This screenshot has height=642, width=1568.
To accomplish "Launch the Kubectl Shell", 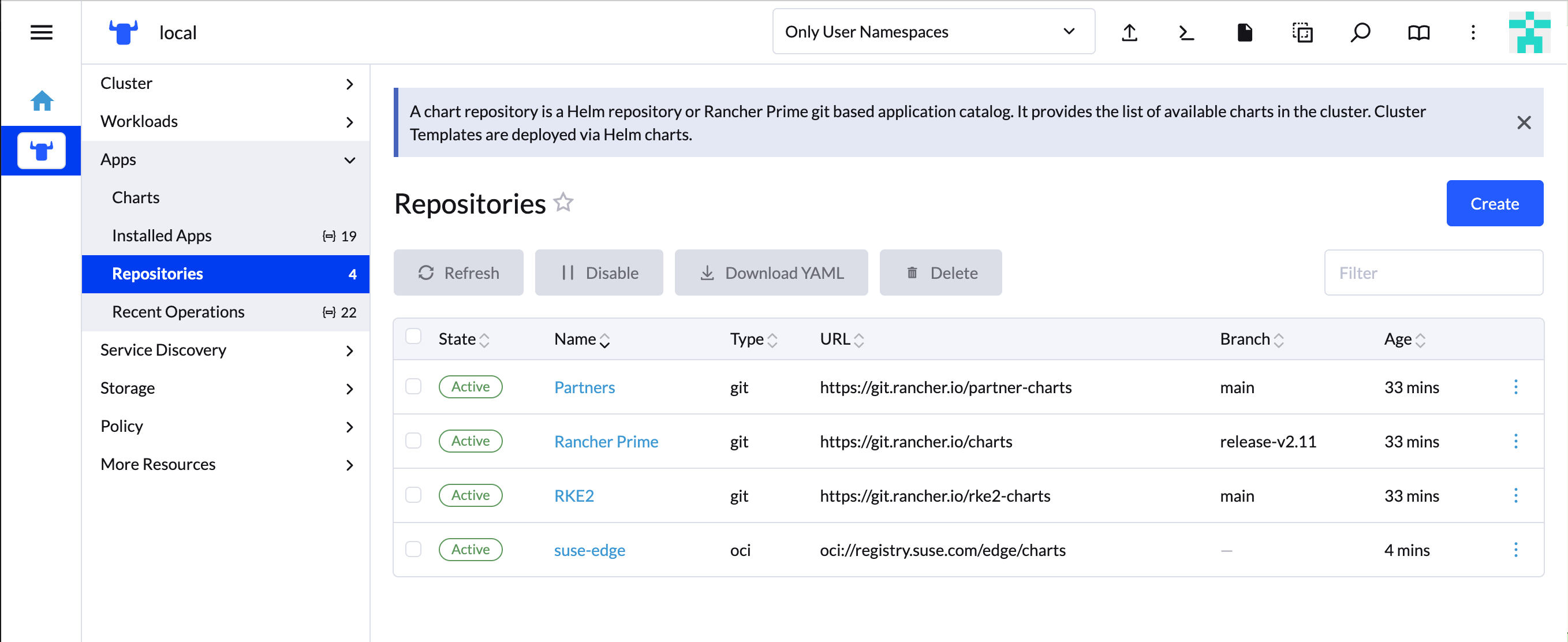I will (x=1186, y=32).
